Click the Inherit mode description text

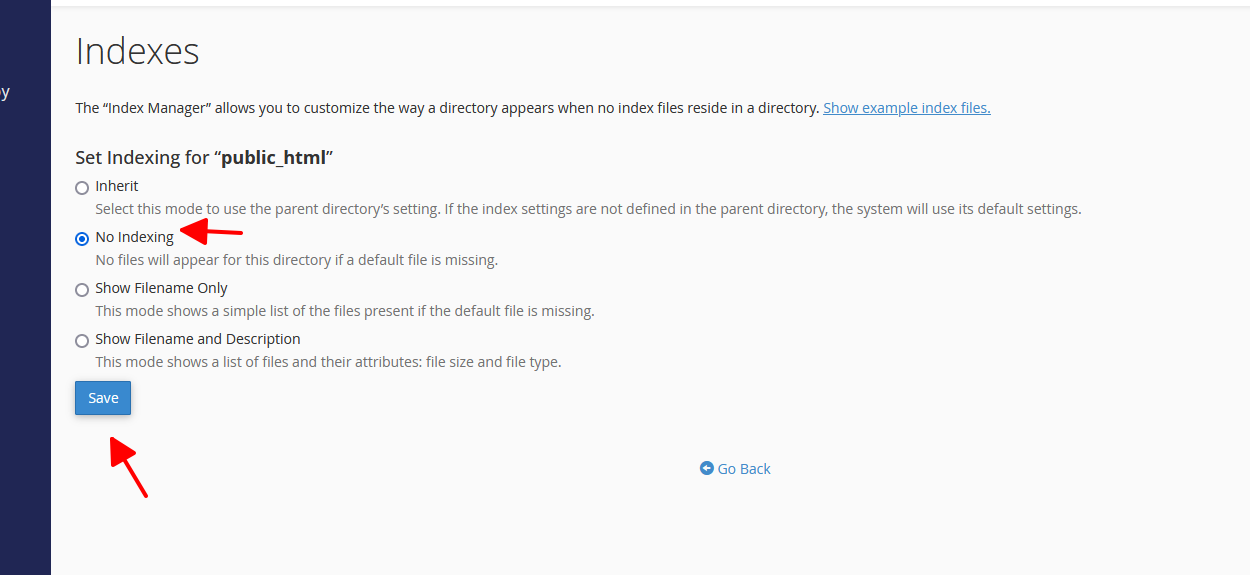pos(588,210)
